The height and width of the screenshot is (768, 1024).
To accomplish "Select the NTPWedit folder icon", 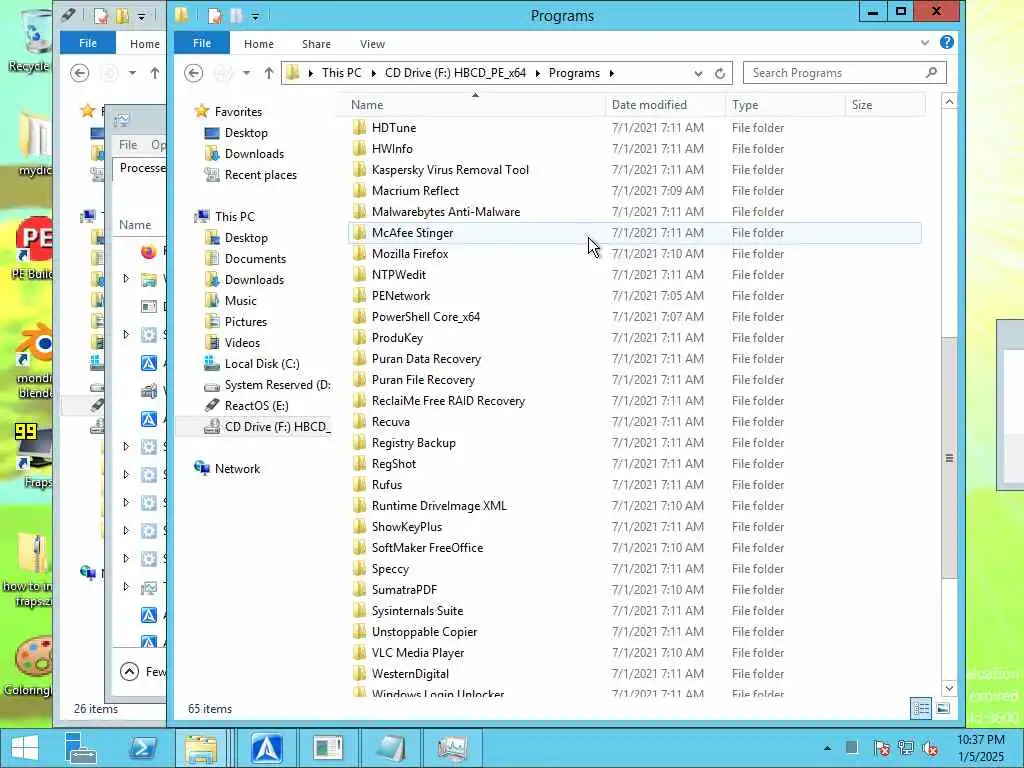I will tap(359, 274).
